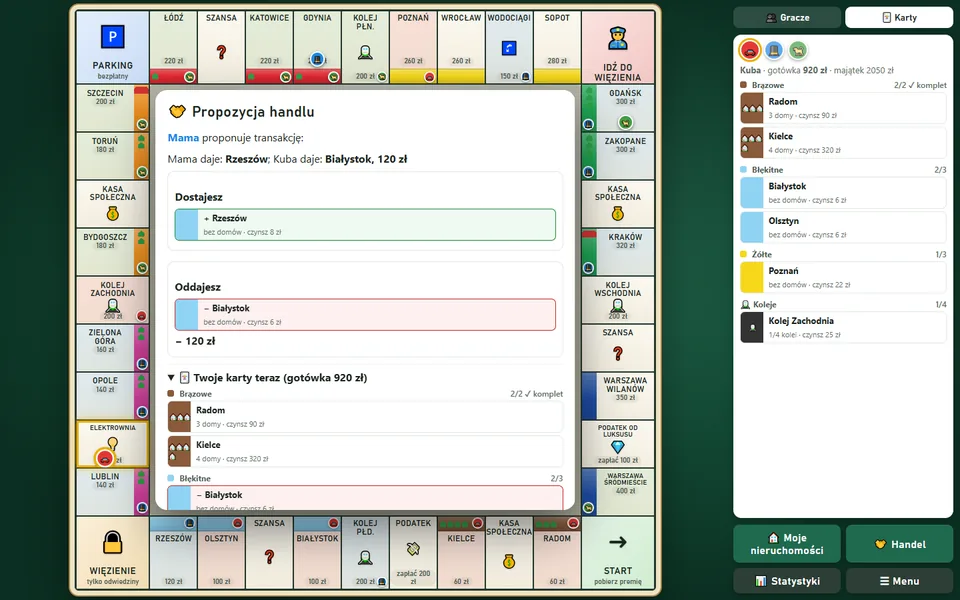Click the blue Parking P icon
960x600 pixels.
(113, 37)
